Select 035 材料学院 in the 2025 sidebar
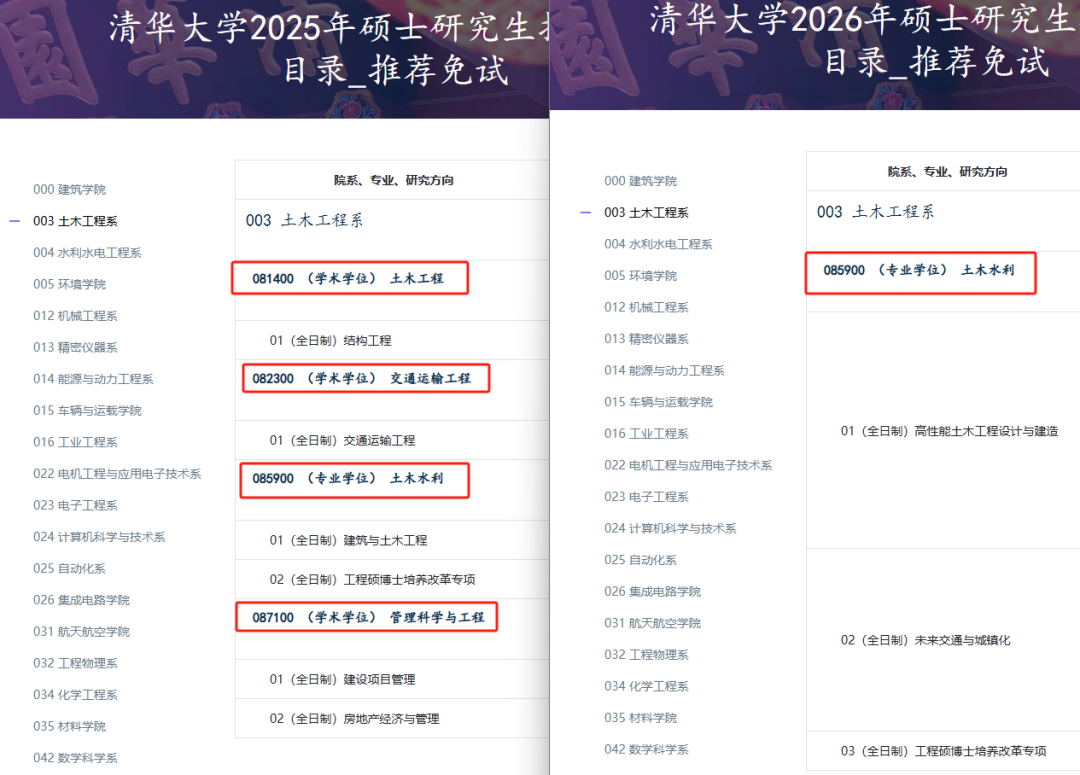Viewport: 1080px width, 775px height. coord(70,727)
